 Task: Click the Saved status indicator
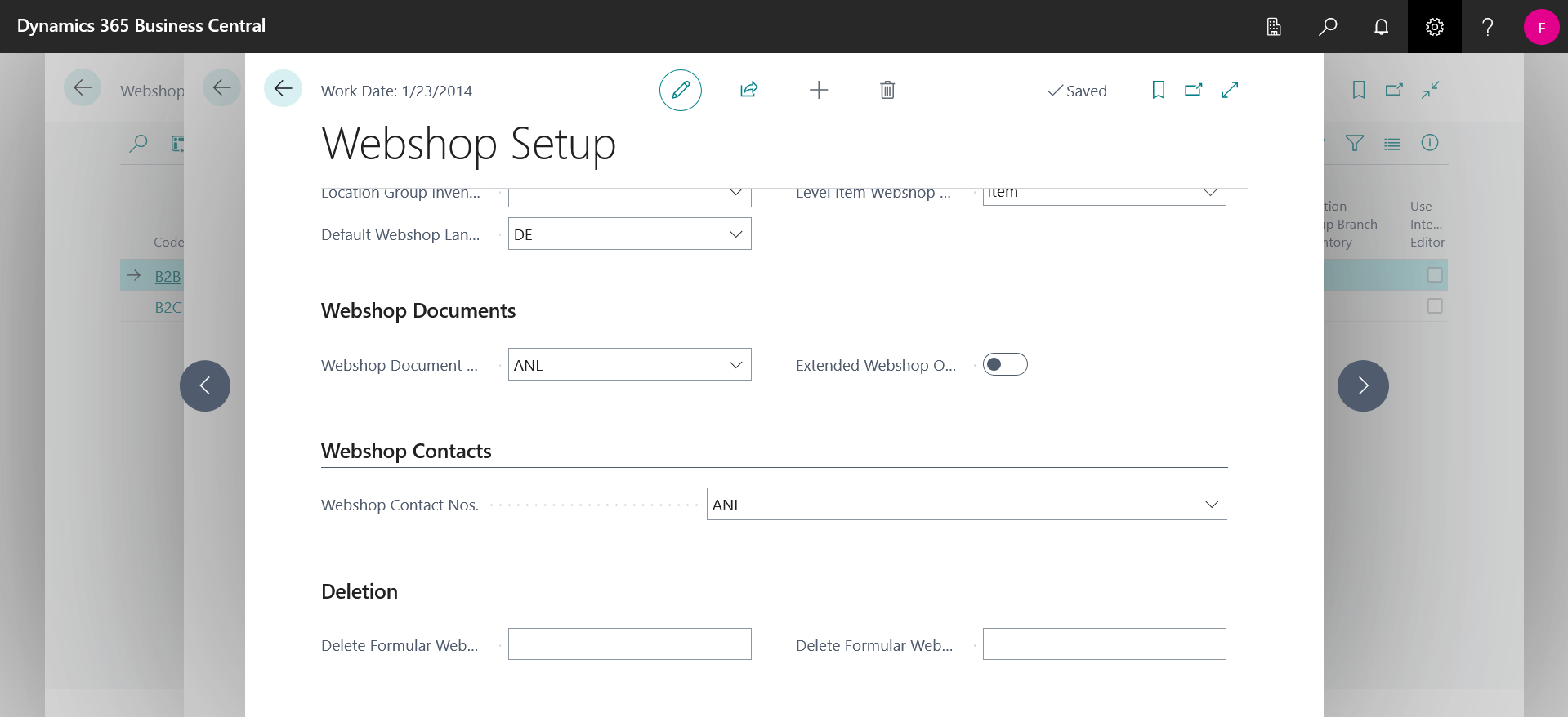click(x=1077, y=91)
